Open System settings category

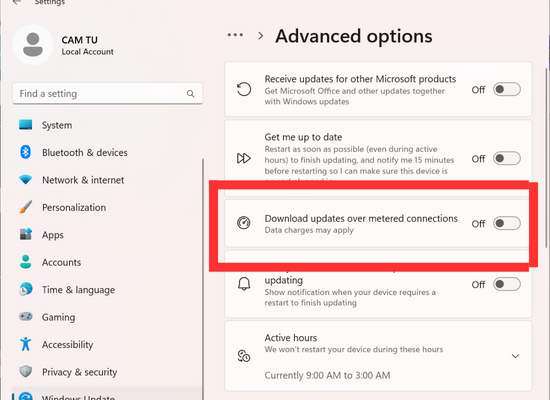point(107,125)
